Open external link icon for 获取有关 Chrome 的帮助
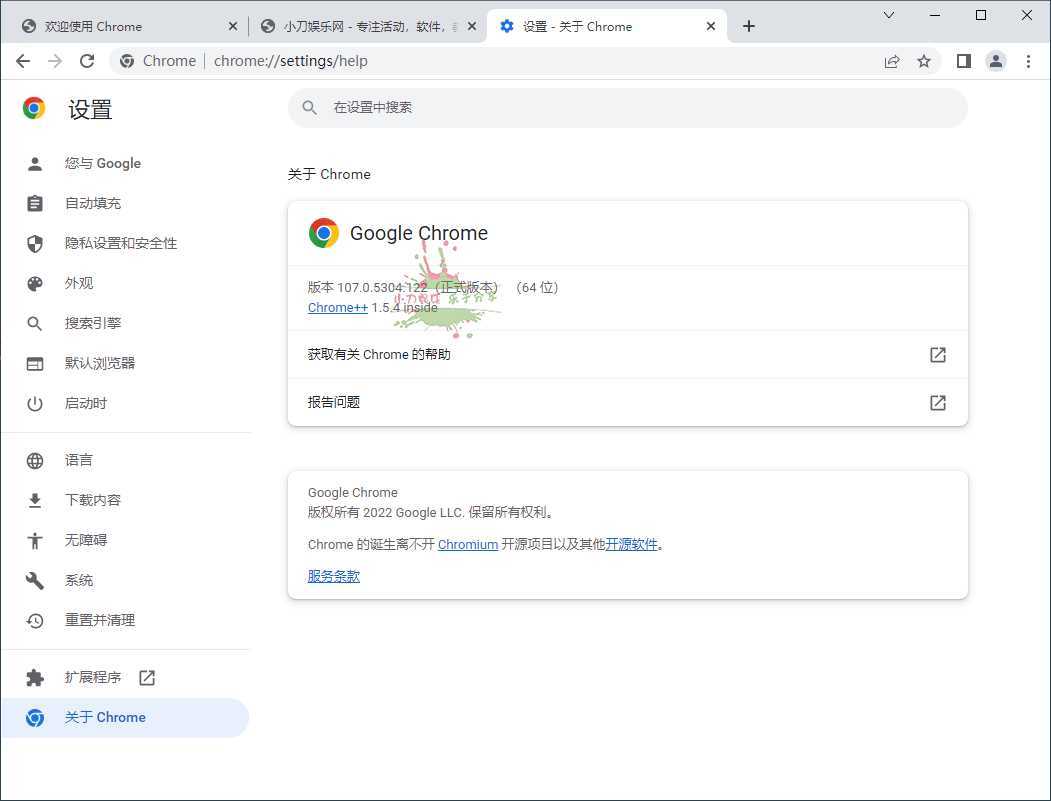The image size is (1051, 801). tap(937, 355)
